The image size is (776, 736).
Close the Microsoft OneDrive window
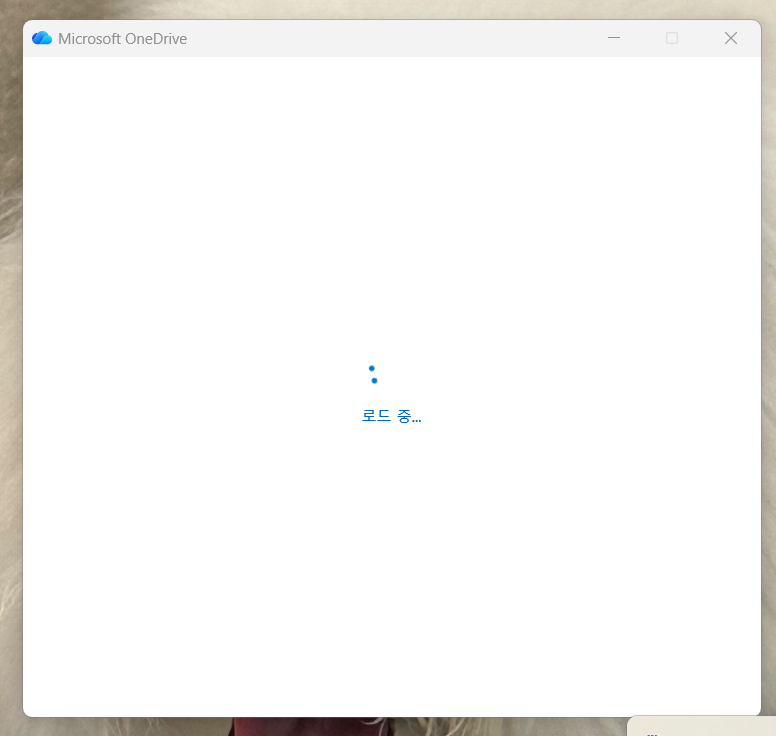[x=731, y=38]
